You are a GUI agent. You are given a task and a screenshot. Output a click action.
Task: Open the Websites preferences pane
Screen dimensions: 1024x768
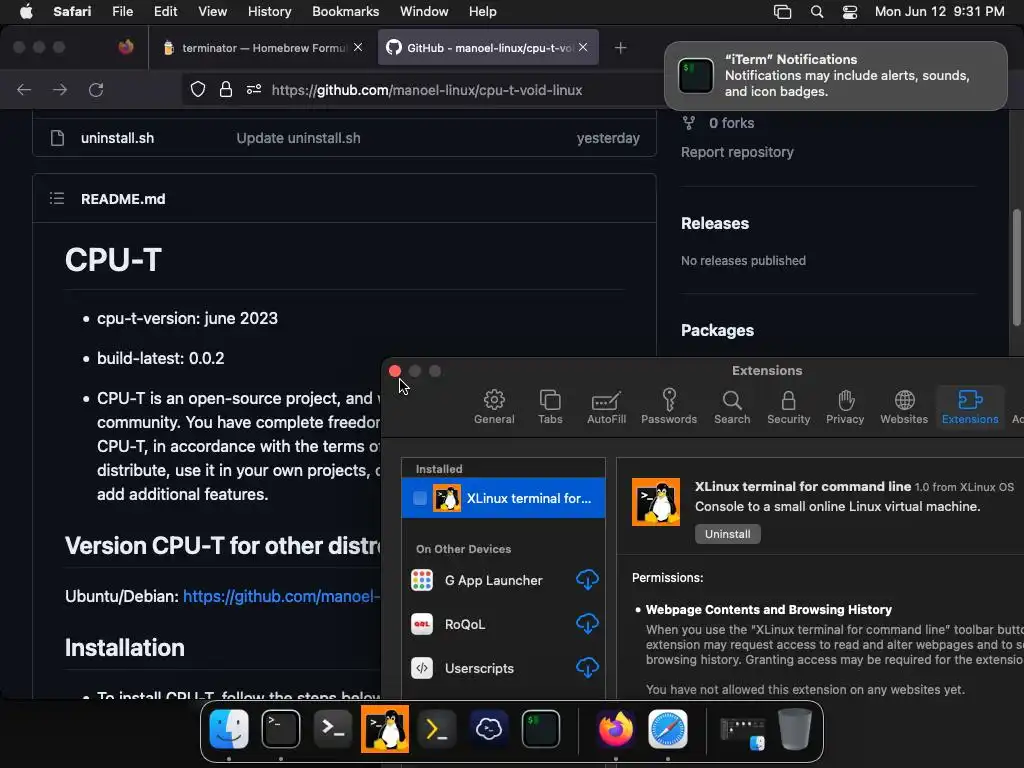(904, 407)
